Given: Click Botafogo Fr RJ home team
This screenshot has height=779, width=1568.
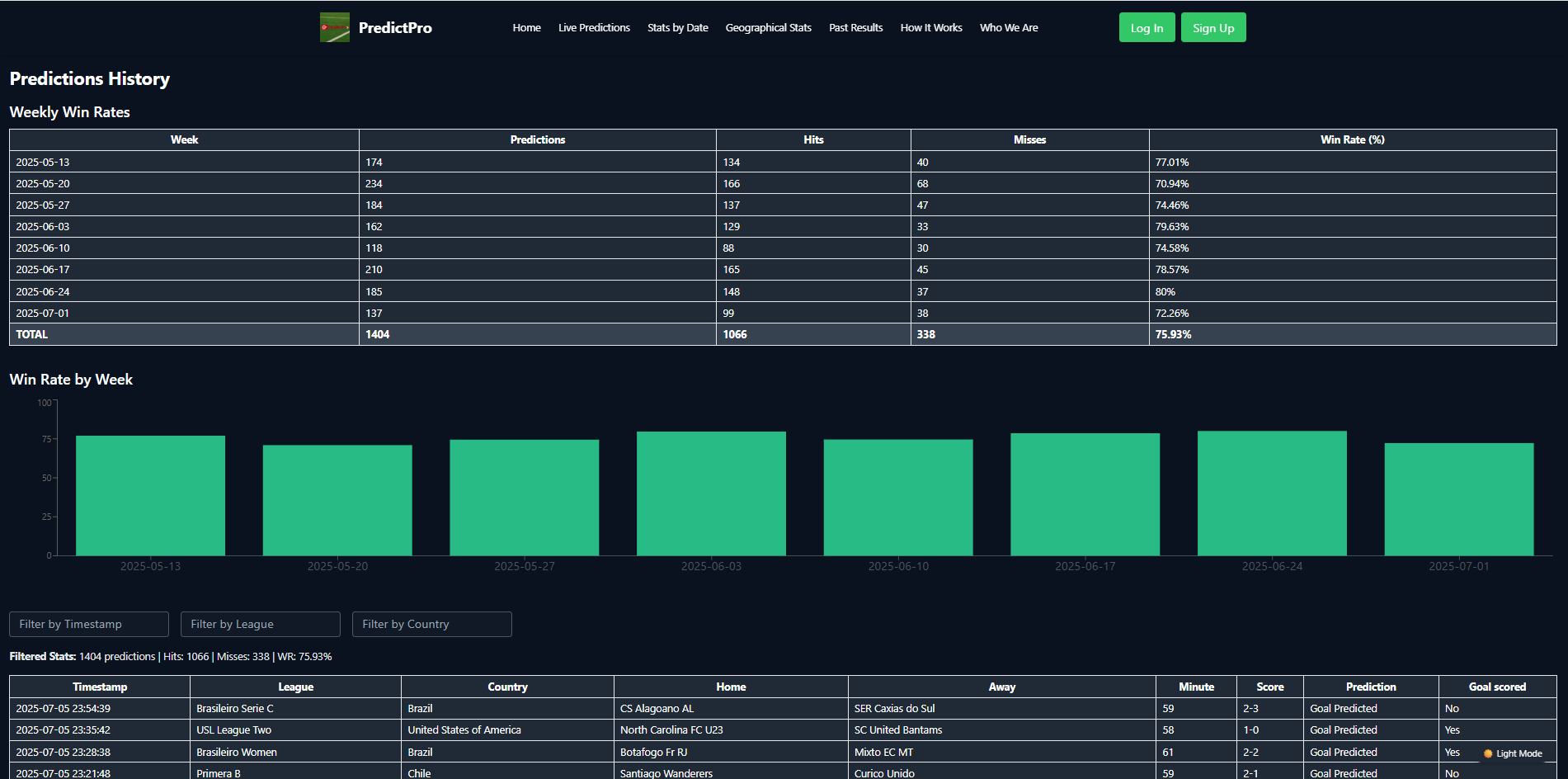Looking at the screenshot, I should (x=731, y=752).
